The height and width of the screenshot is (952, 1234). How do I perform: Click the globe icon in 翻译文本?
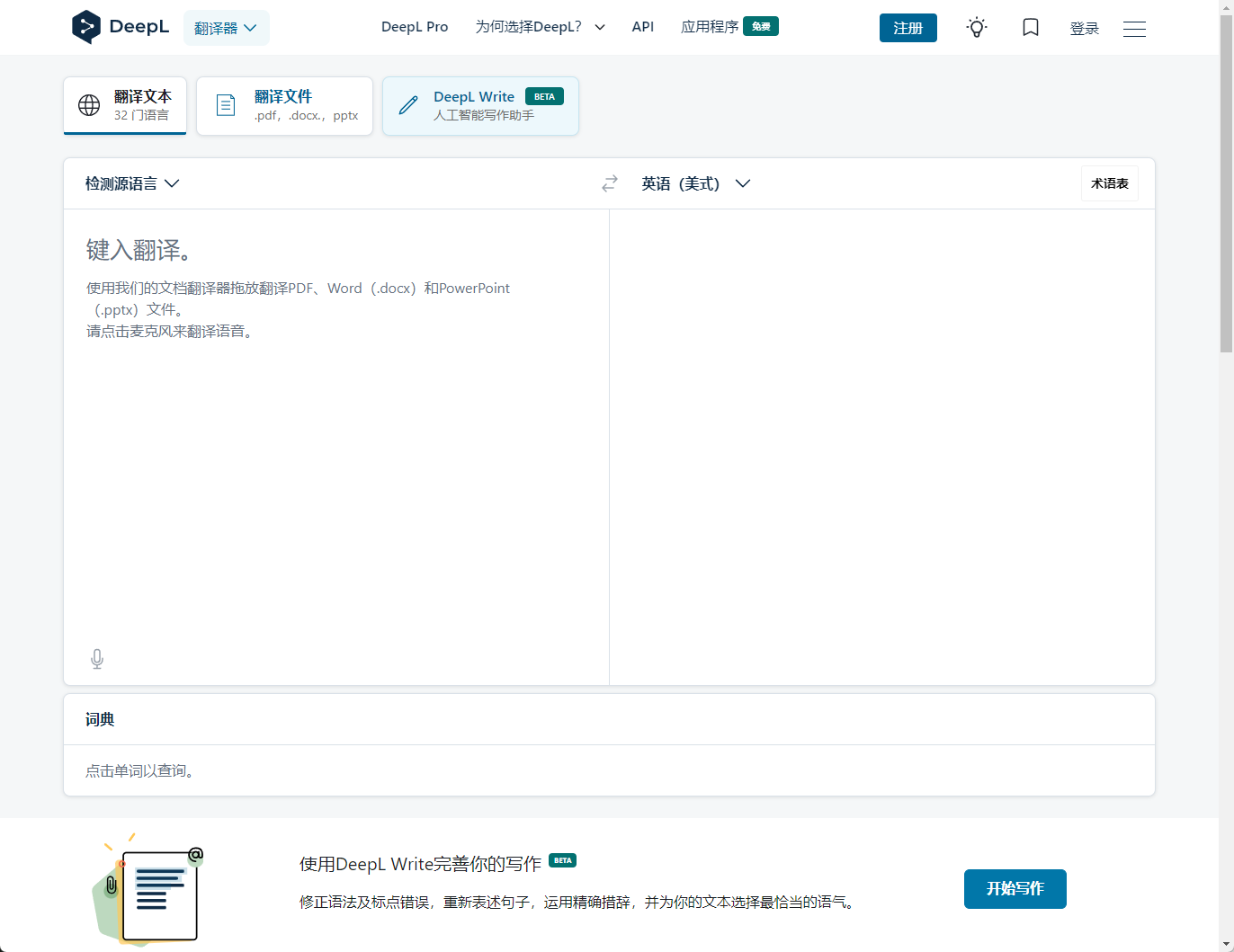[89, 105]
